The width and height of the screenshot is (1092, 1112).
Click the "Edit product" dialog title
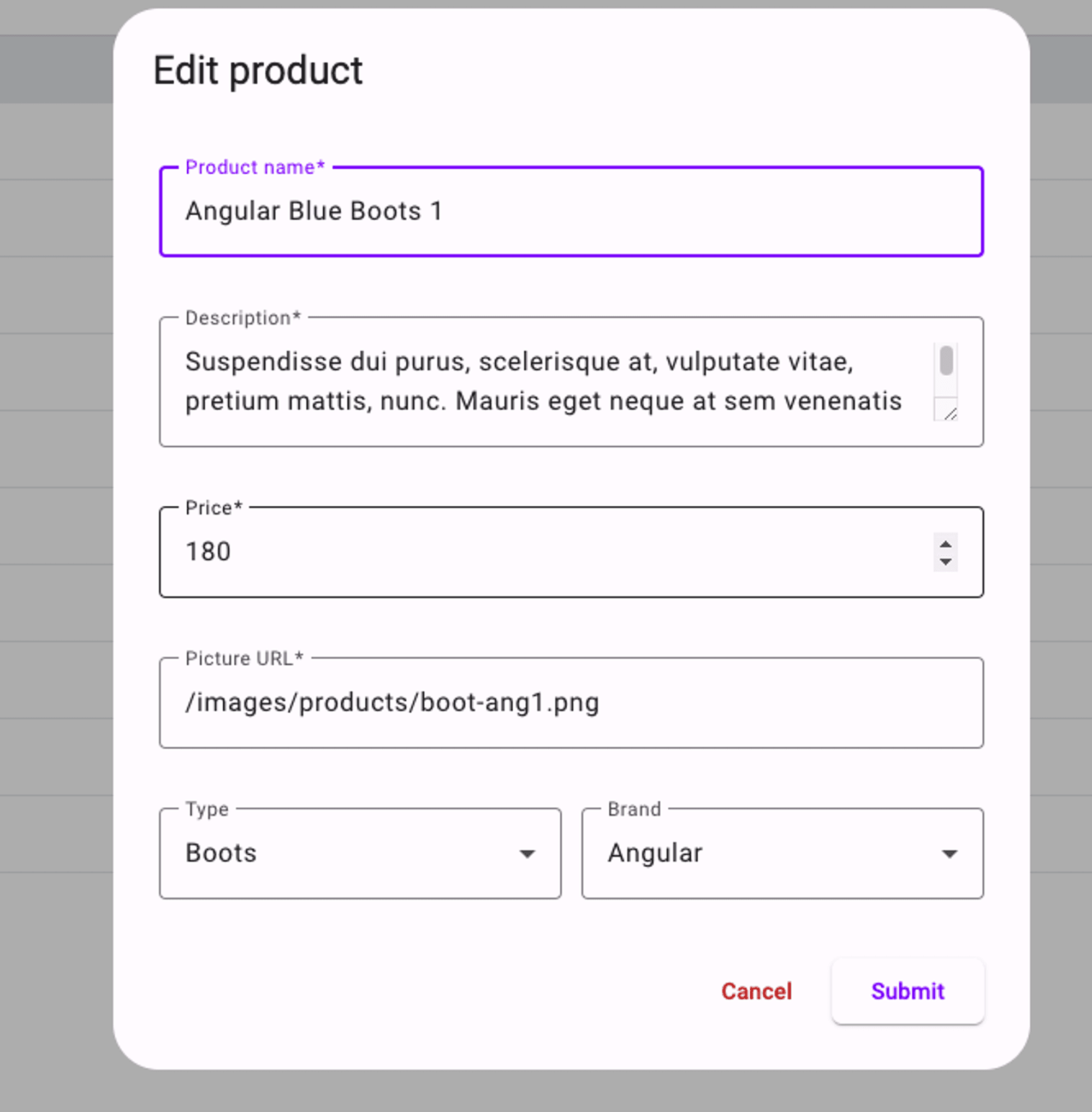pyautogui.click(x=258, y=70)
